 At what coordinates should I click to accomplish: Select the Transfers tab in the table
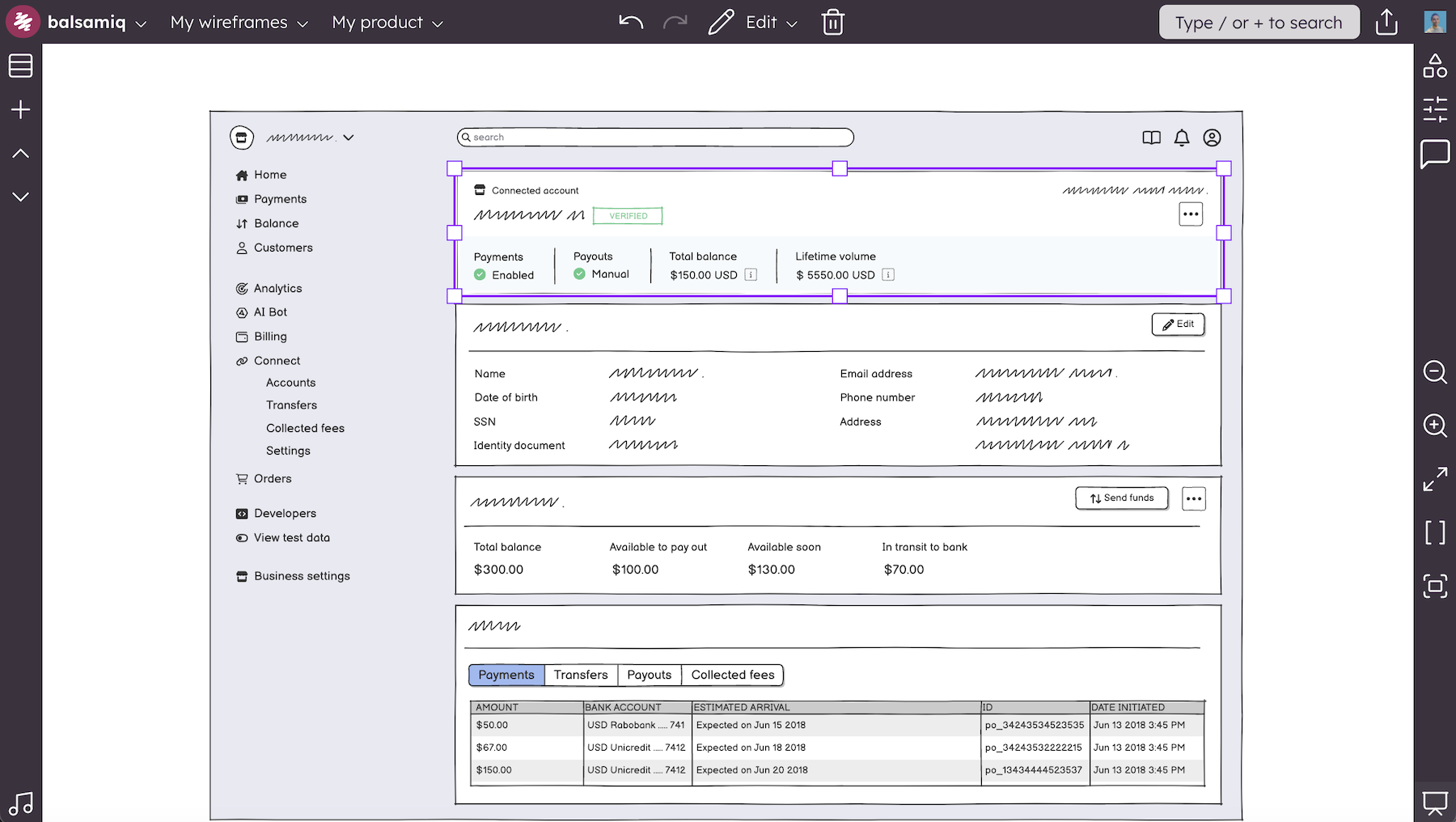pos(580,675)
